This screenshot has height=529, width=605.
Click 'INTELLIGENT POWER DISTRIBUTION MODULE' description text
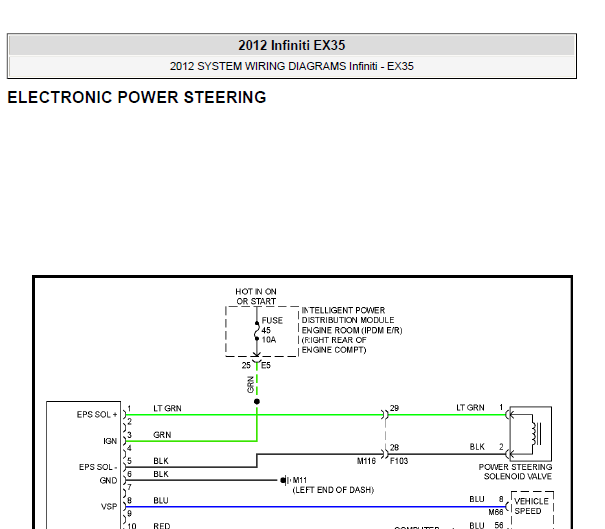pos(352,330)
